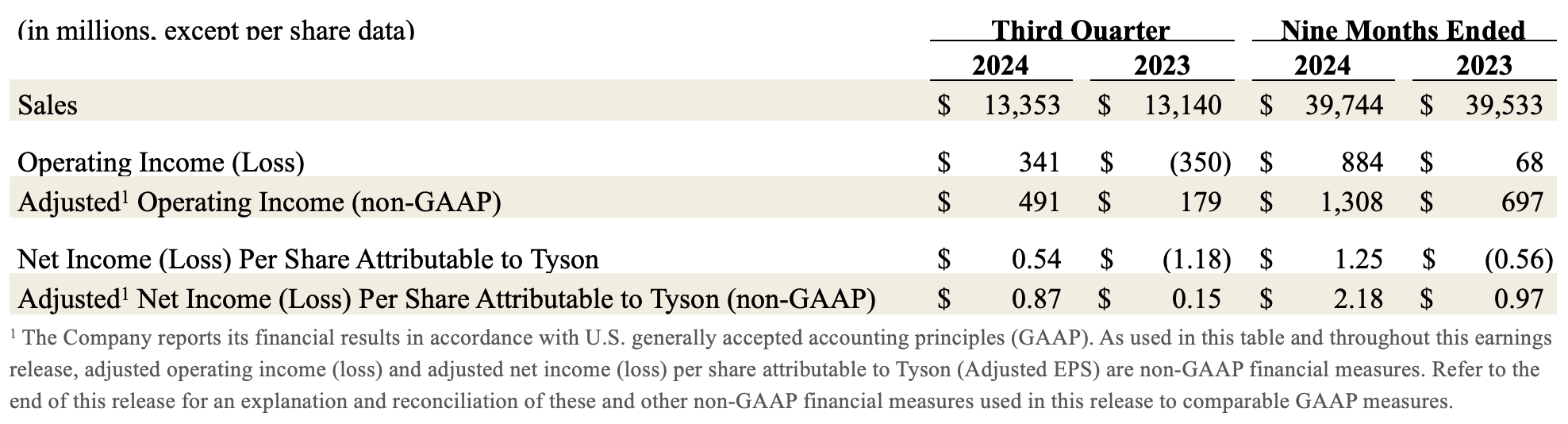The height and width of the screenshot is (424, 1568).
Task: Click the Nine Months Ended header
Action: pyautogui.click(x=1402, y=31)
